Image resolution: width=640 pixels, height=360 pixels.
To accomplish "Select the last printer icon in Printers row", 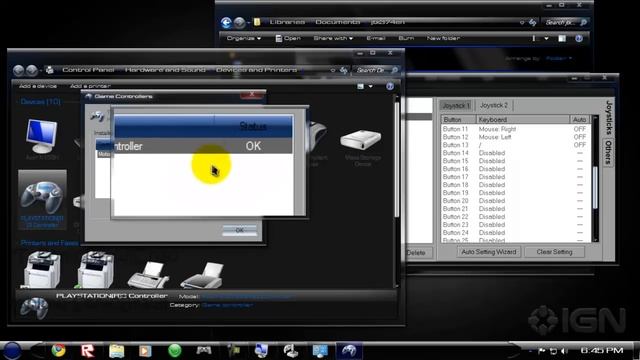I will tap(202, 275).
